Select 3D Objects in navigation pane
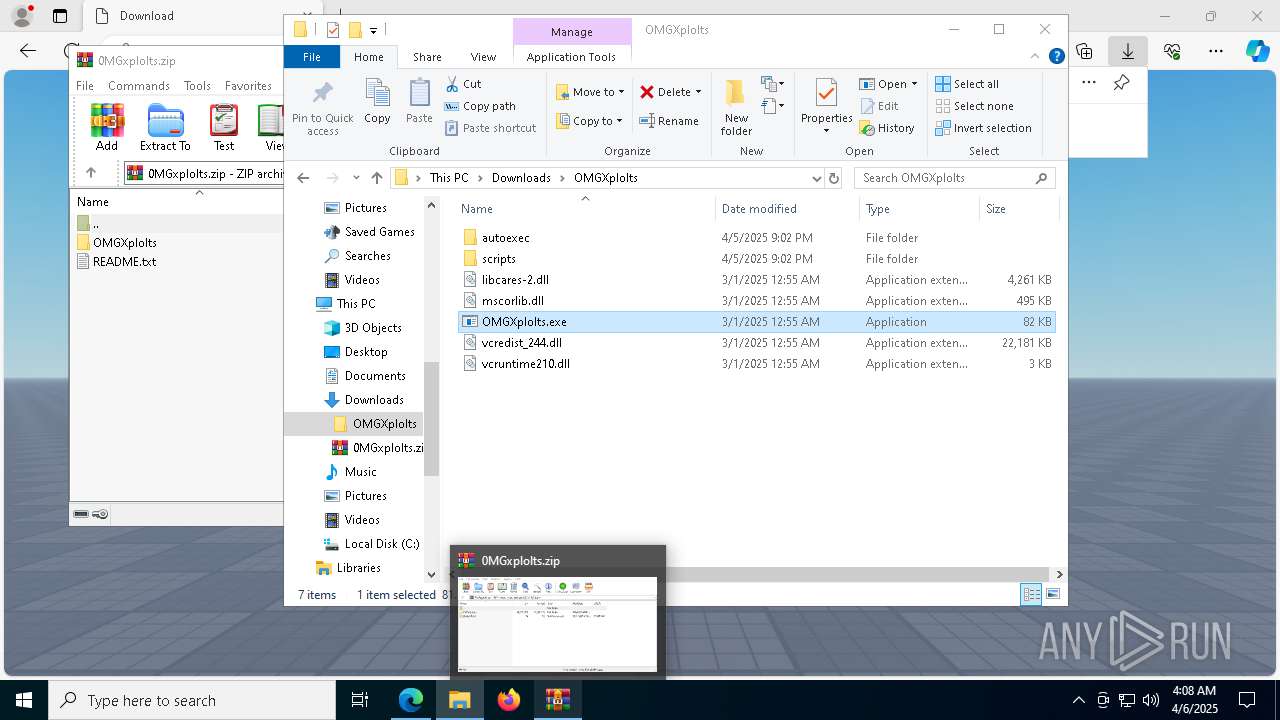This screenshot has width=1280, height=720. point(362,328)
